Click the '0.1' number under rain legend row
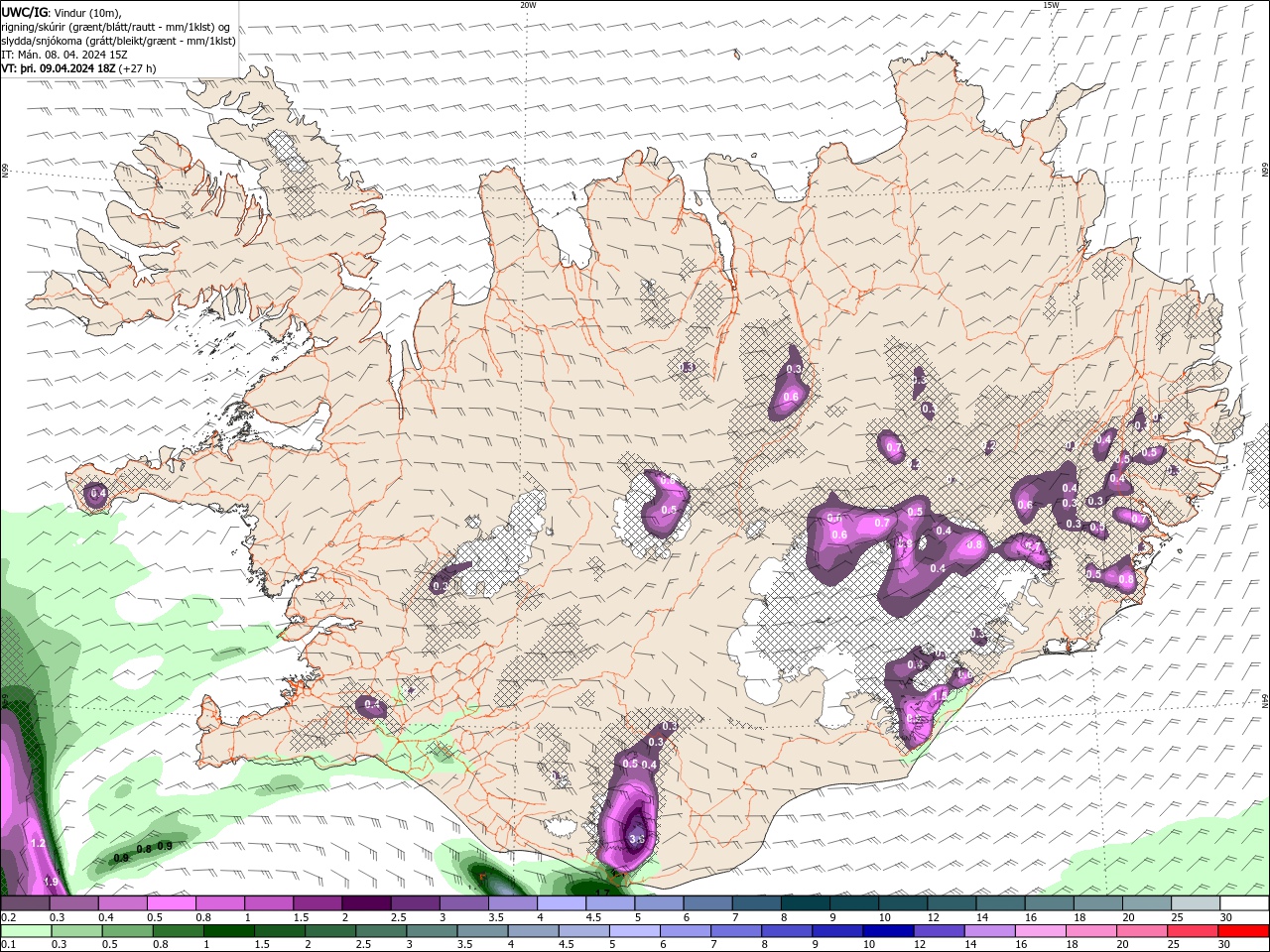The image size is (1270, 952). click(x=9, y=944)
